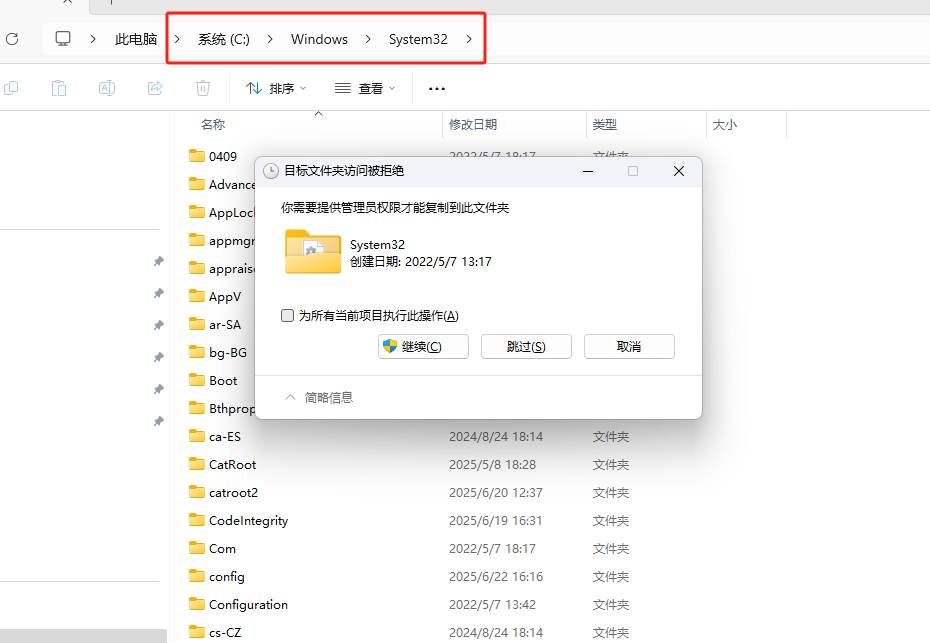
Task: Click the date "2025/6/19 16:31"
Action: (496, 520)
